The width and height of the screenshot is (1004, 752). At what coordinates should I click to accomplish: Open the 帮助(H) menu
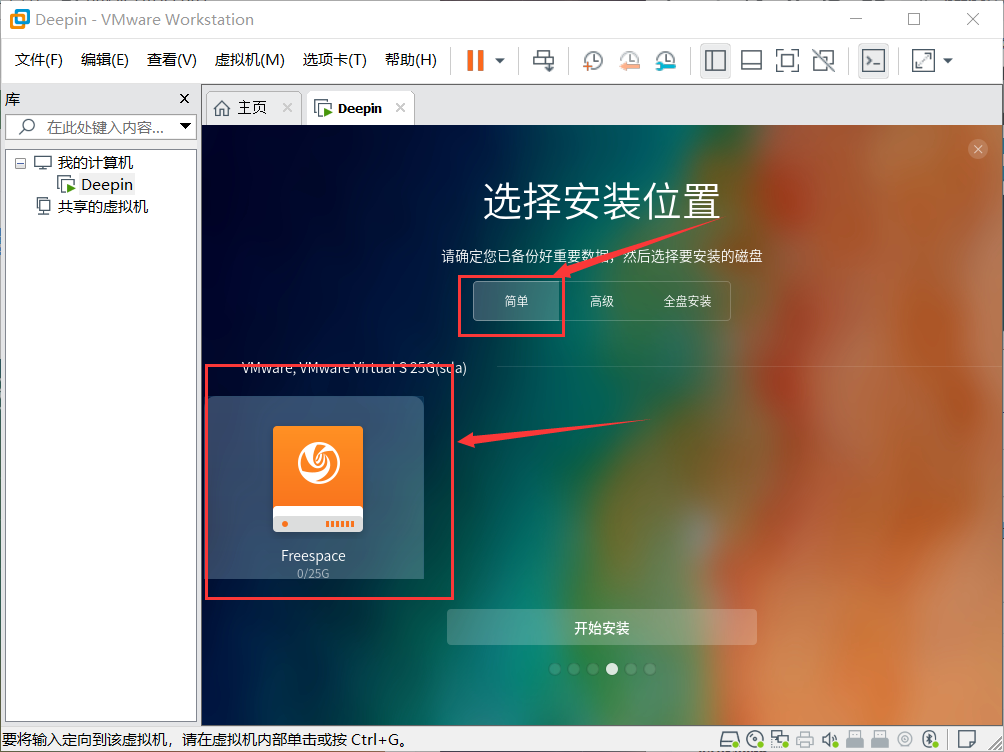coord(410,60)
